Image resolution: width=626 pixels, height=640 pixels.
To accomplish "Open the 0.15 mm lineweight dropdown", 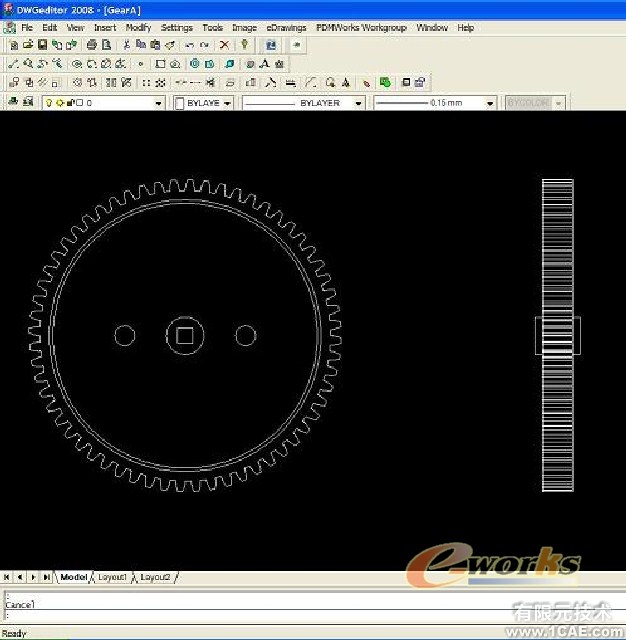I will [x=490, y=103].
